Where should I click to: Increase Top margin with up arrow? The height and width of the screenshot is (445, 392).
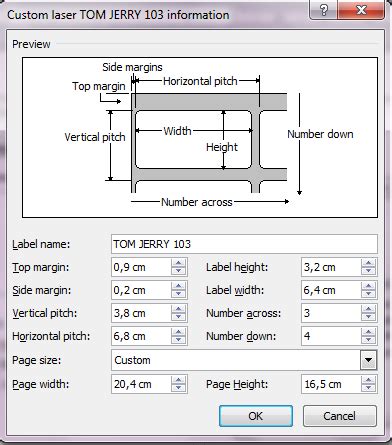(178, 263)
